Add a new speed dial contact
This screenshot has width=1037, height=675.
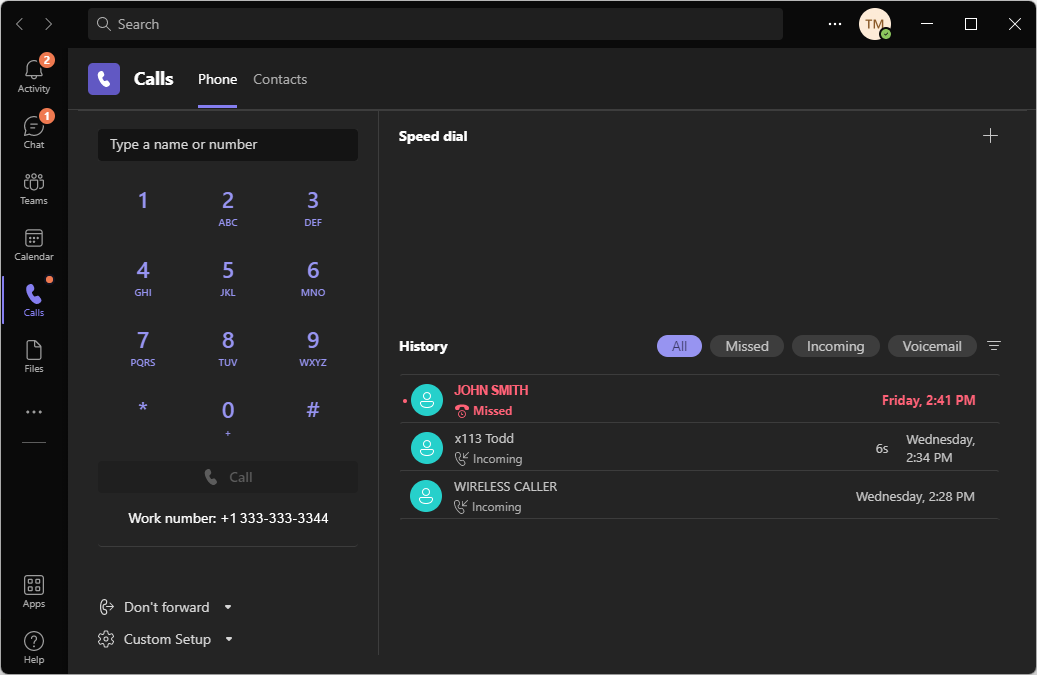click(990, 135)
